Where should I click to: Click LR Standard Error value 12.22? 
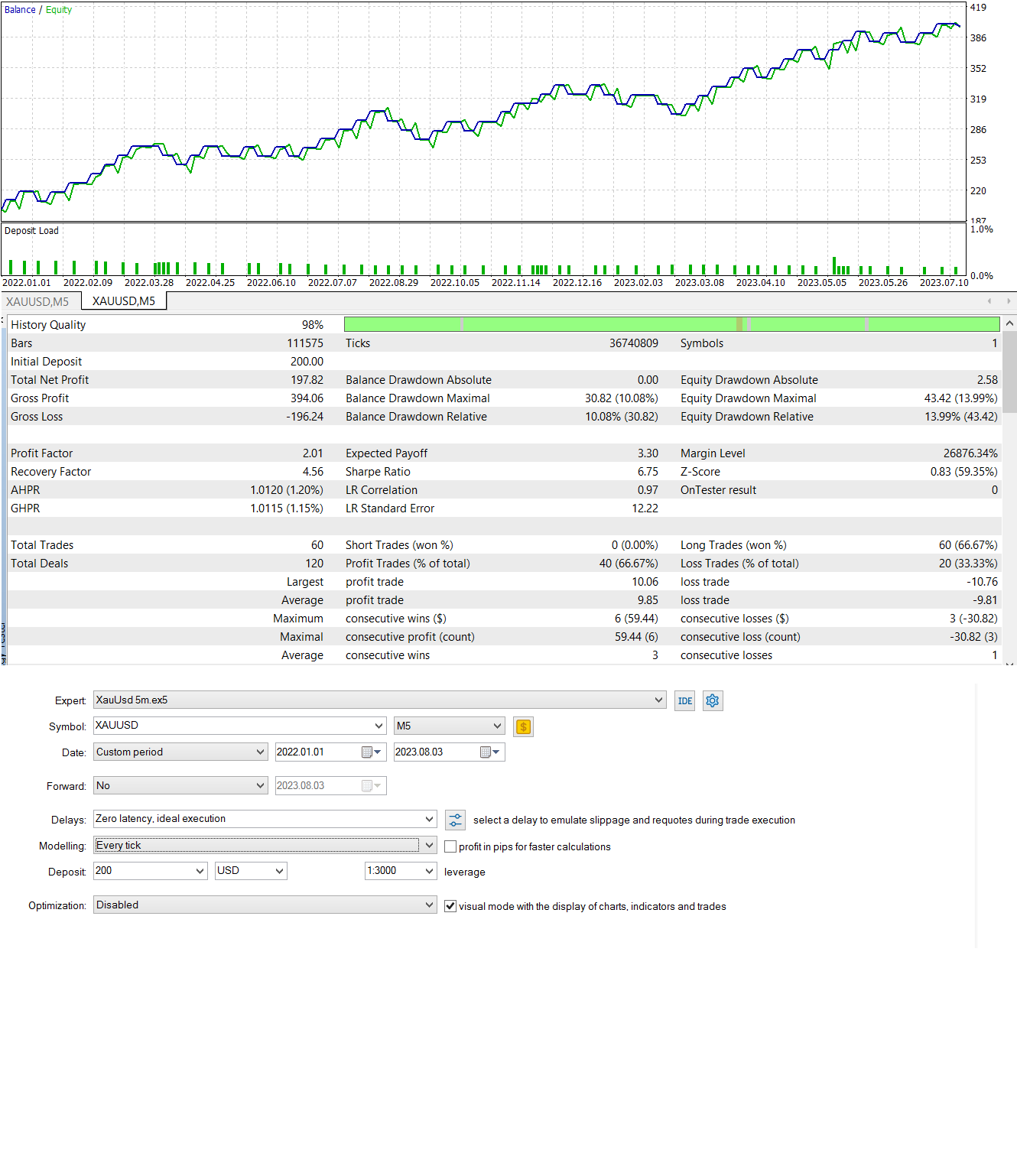tap(645, 508)
